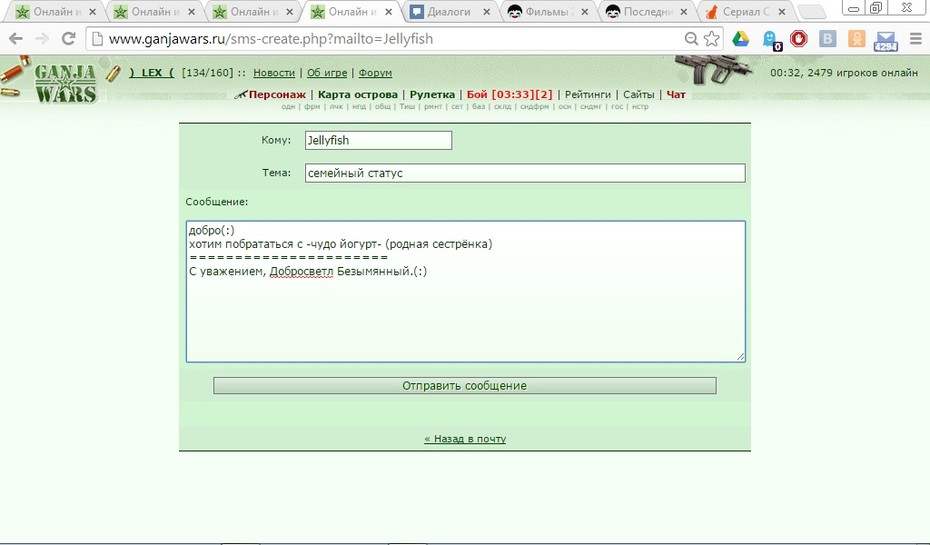The image size is (930, 545).
Task: Click the textarea resize handle corner
Action: [740, 356]
